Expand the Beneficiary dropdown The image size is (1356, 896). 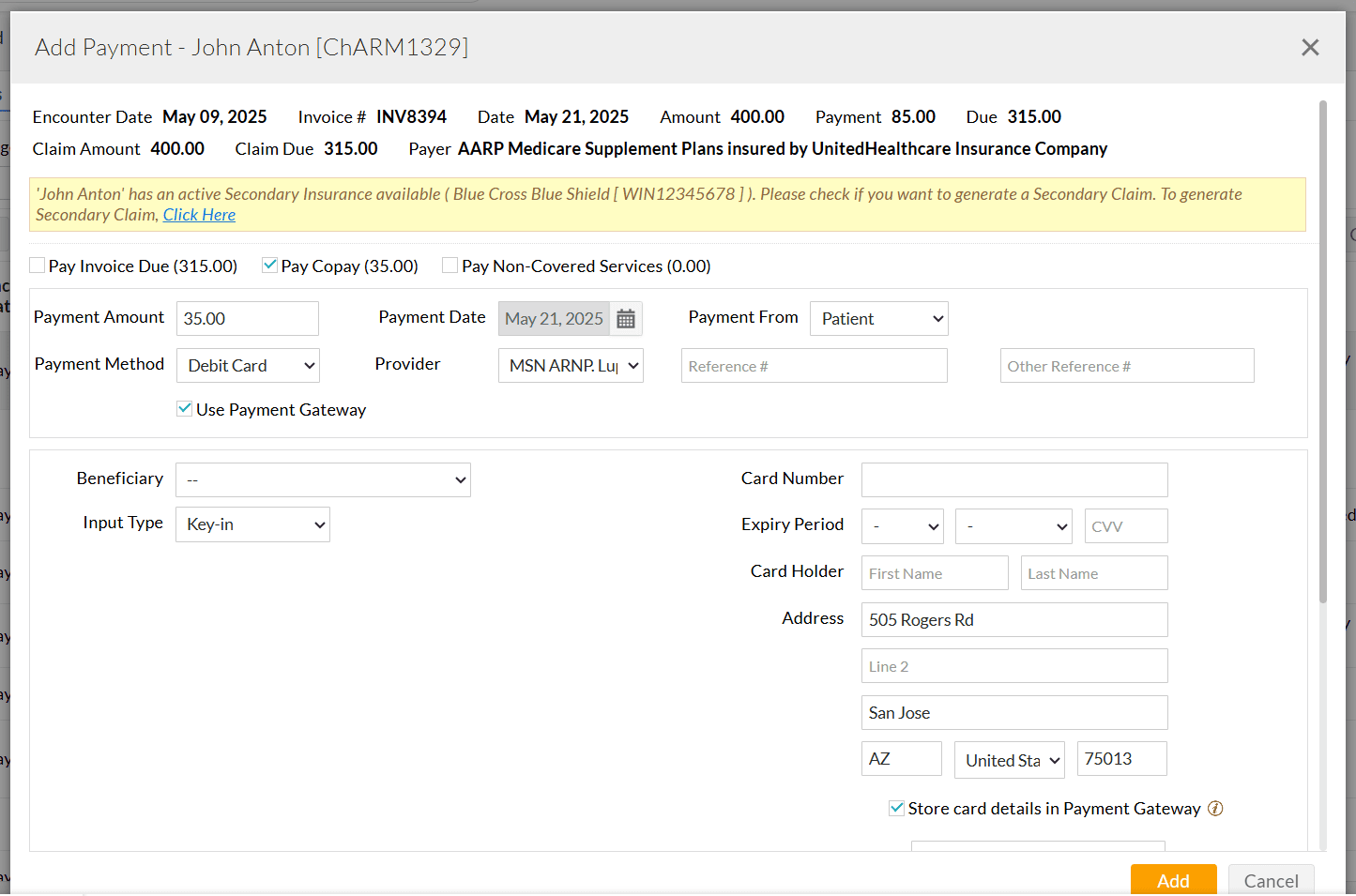(323, 479)
